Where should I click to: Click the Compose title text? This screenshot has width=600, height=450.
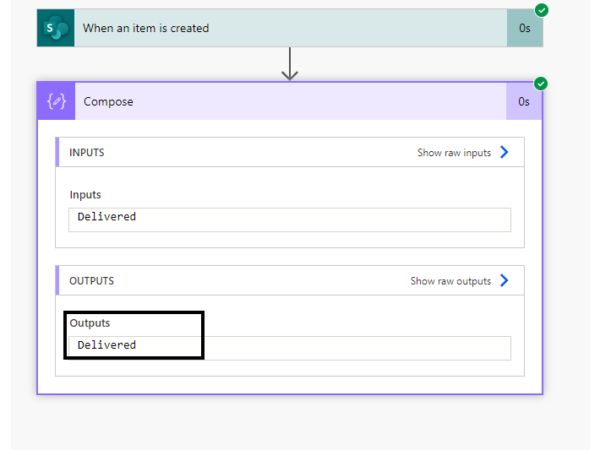point(108,101)
